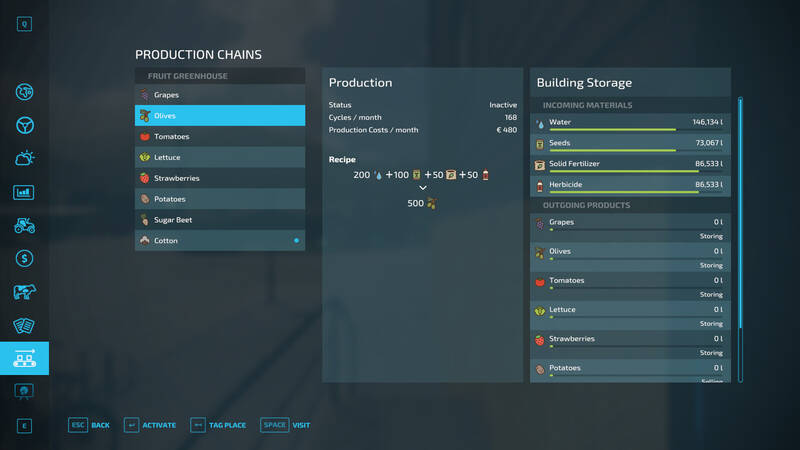Click the BACK button
Screen dimensions: 800x450
89,425
